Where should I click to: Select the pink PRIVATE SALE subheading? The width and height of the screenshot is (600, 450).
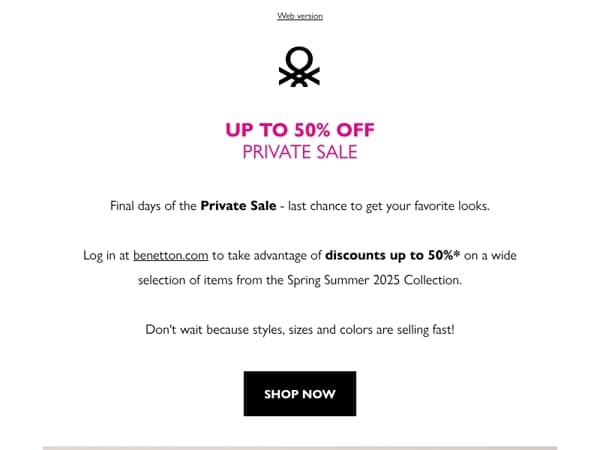300,152
